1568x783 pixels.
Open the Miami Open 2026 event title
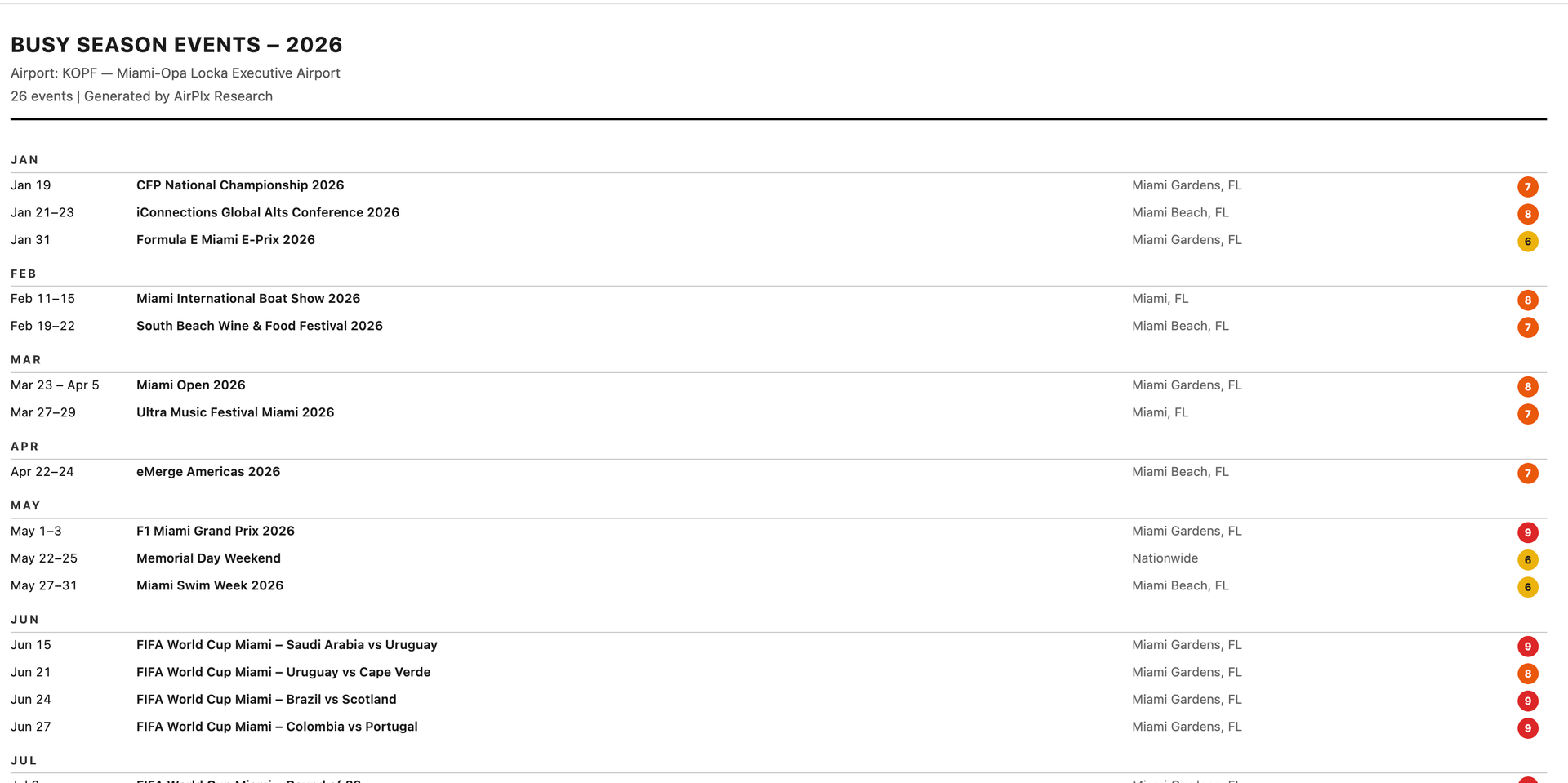tap(190, 385)
